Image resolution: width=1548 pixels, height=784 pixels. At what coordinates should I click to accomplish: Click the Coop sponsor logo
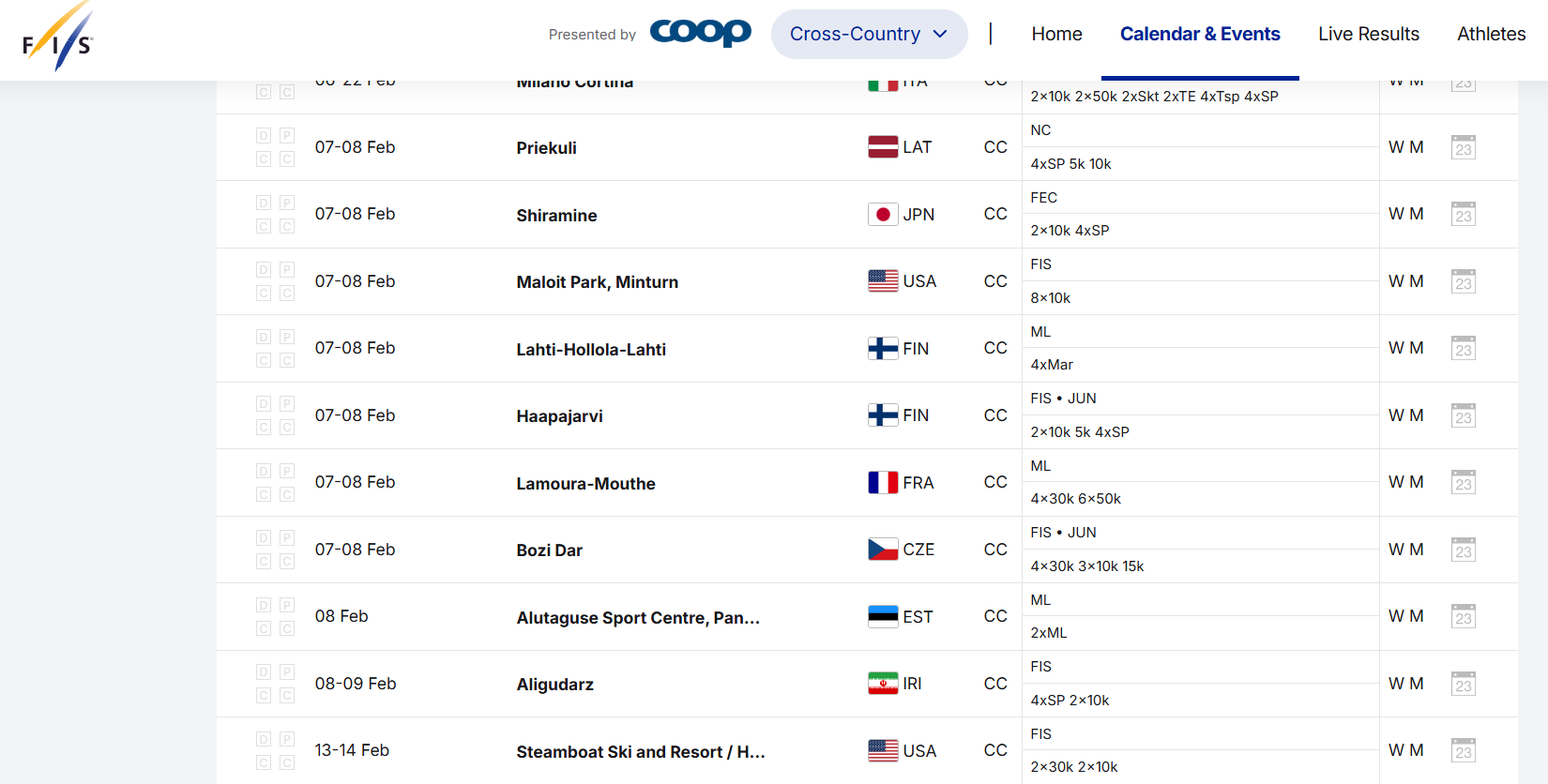(700, 33)
